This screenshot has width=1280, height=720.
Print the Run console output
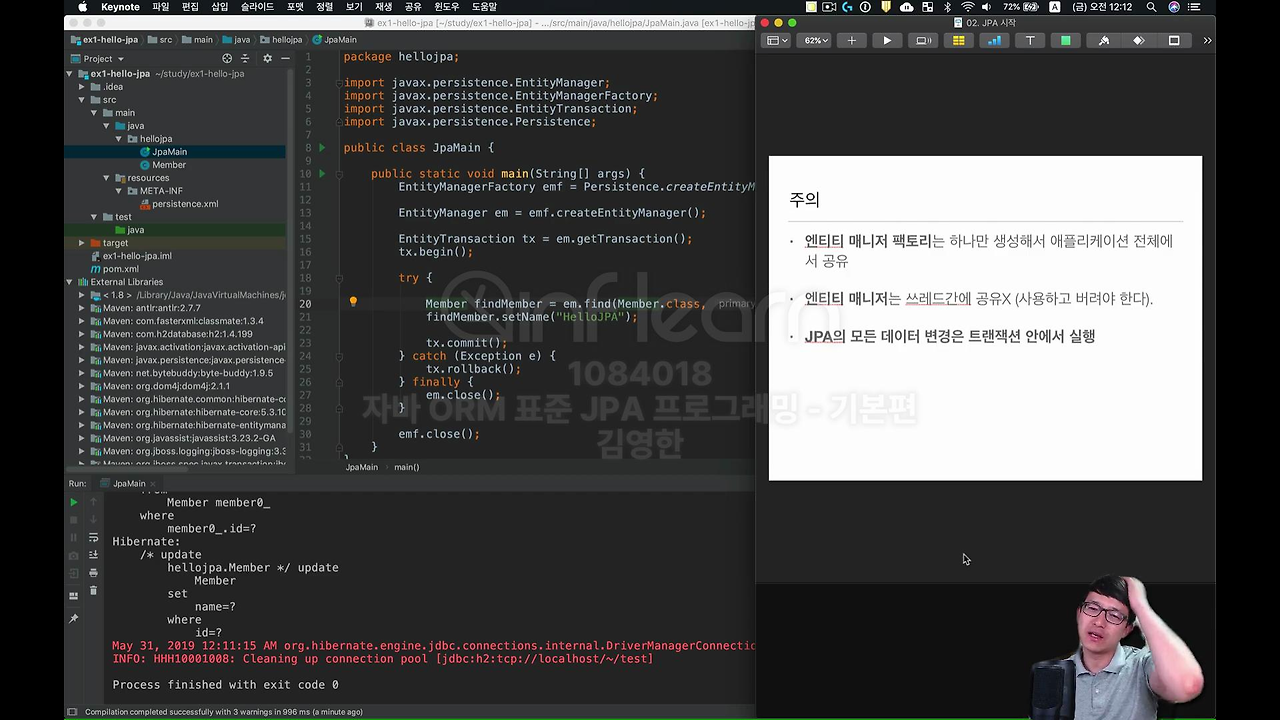(x=93, y=573)
